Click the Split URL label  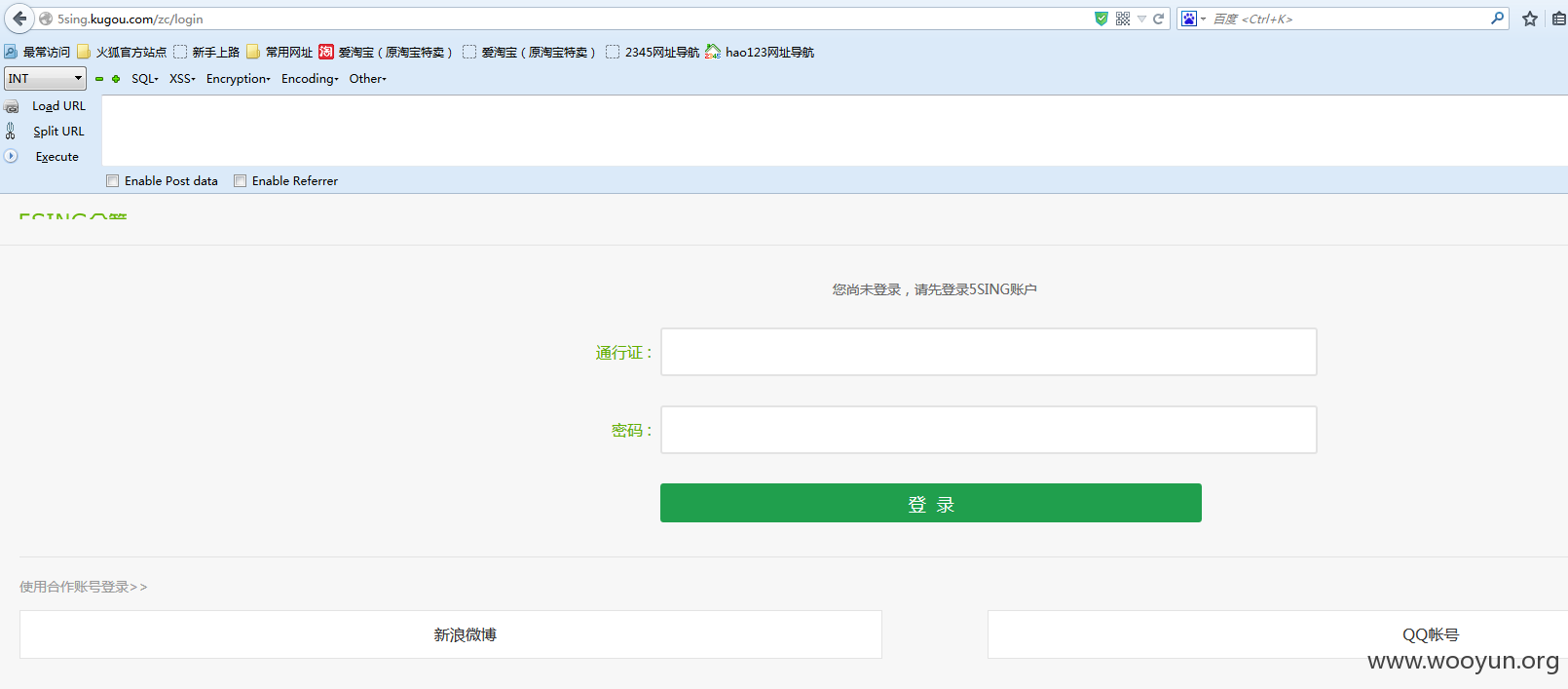[58, 132]
